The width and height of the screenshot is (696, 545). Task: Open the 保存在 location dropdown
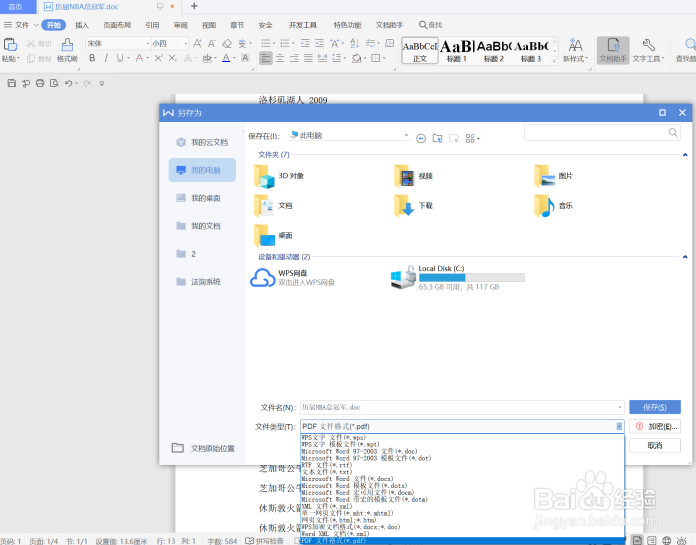click(406, 135)
